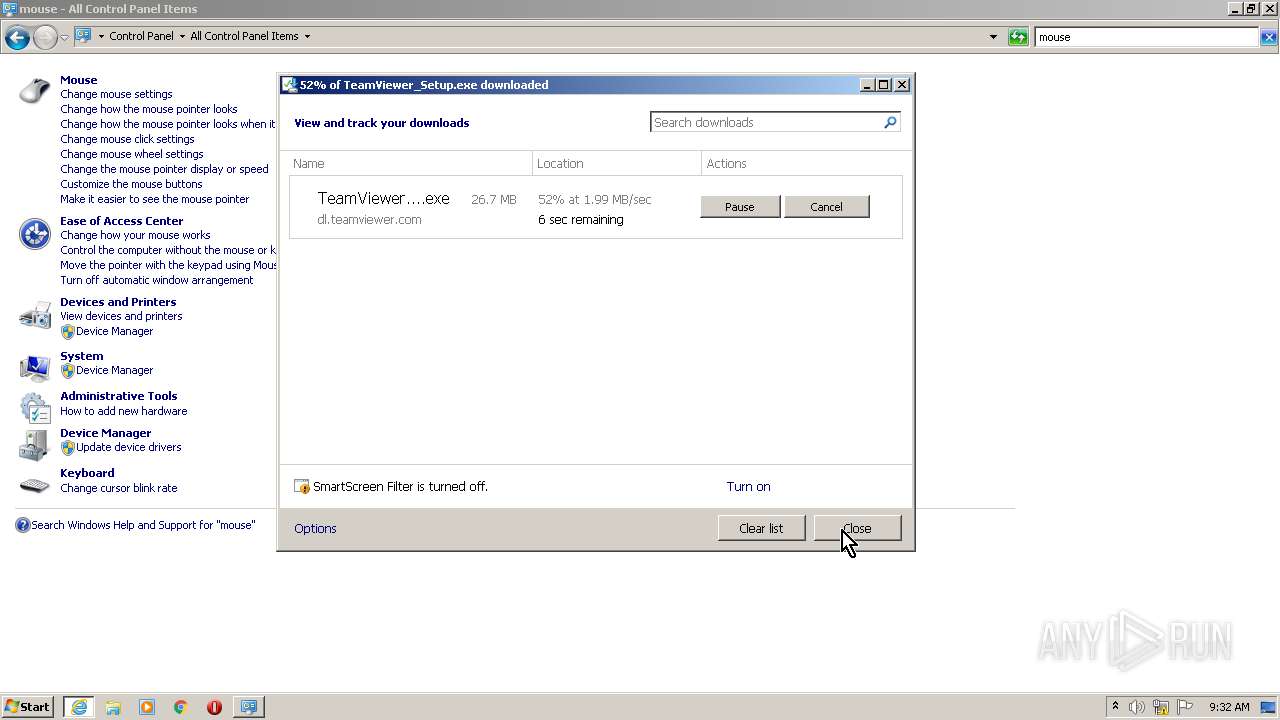Image resolution: width=1280 pixels, height=720 pixels.
Task: Open the Ease of Access Center icon
Action: [x=35, y=234]
